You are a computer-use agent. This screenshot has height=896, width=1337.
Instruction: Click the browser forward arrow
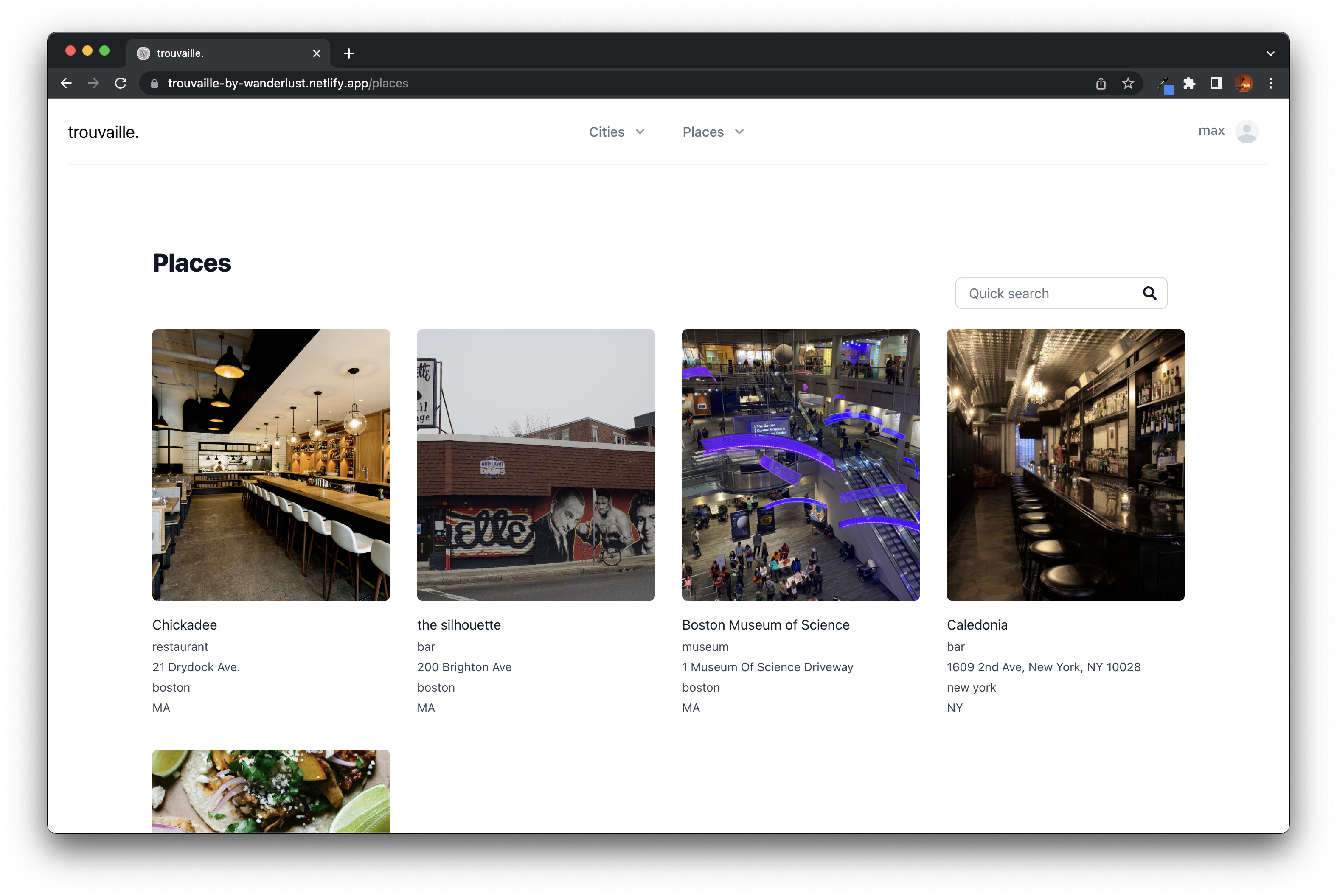(x=93, y=84)
